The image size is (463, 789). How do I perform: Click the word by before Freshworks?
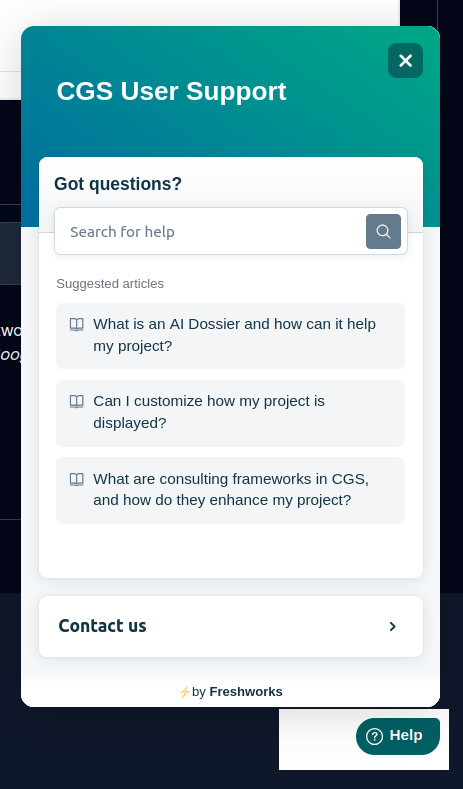pos(199,692)
